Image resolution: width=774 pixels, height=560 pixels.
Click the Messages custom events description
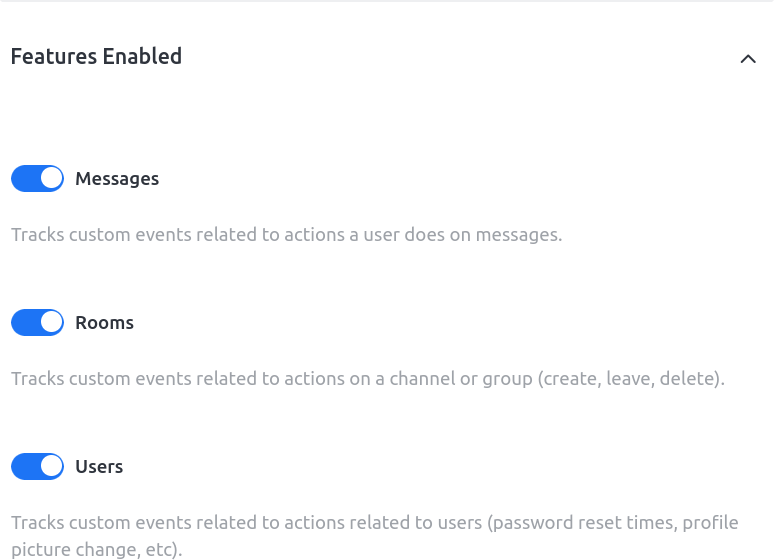click(286, 236)
